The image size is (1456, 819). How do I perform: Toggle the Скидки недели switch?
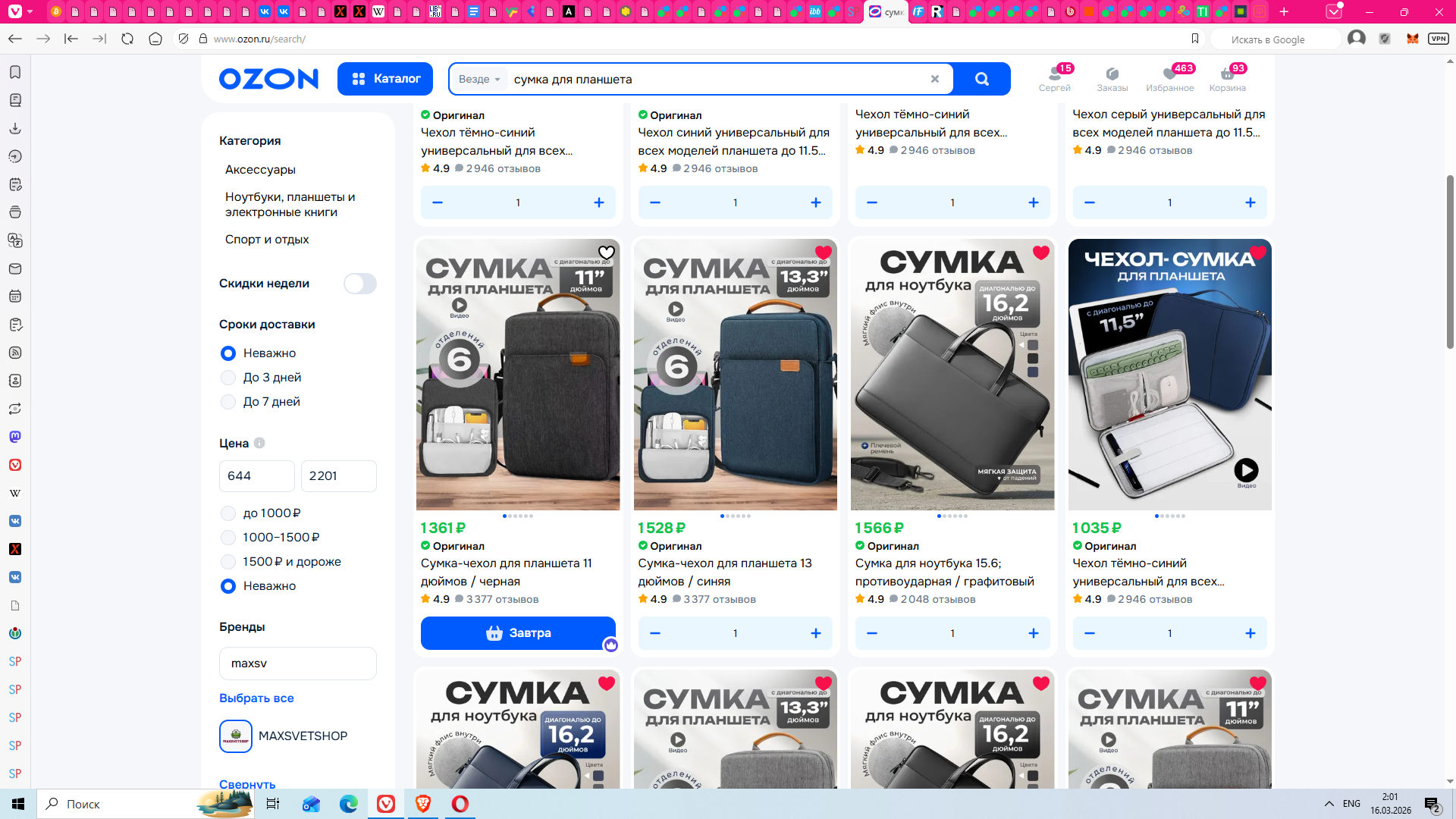click(359, 284)
